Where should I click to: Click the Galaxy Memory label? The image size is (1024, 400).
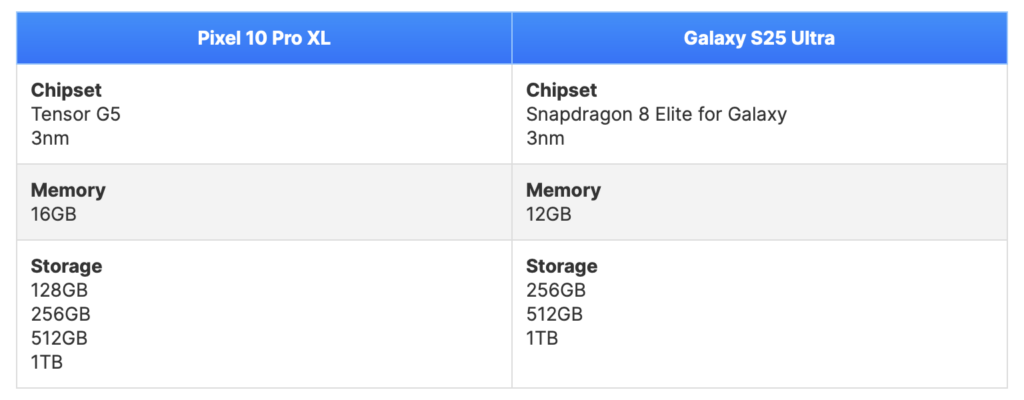[x=564, y=190]
